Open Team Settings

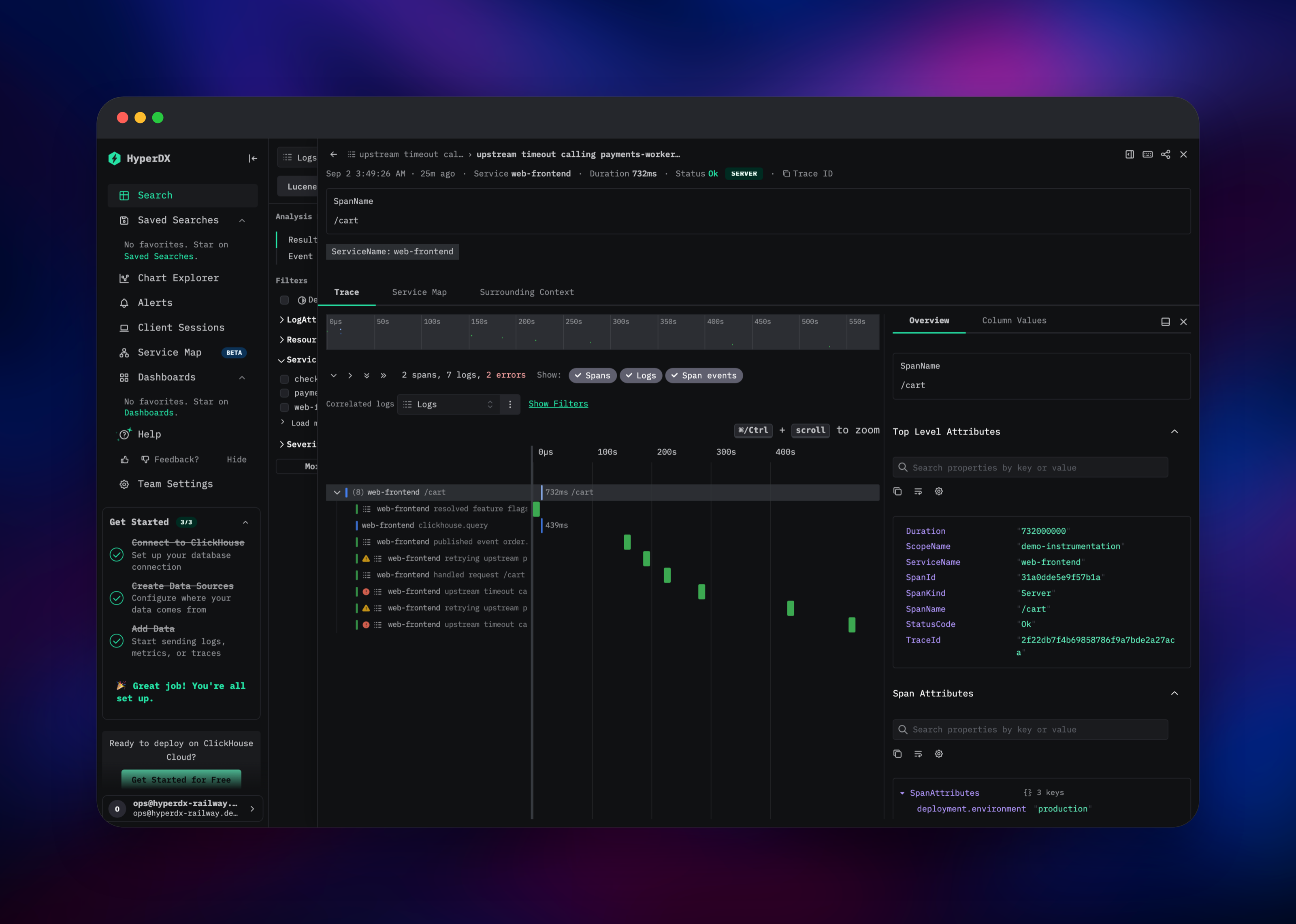point(175,483)
